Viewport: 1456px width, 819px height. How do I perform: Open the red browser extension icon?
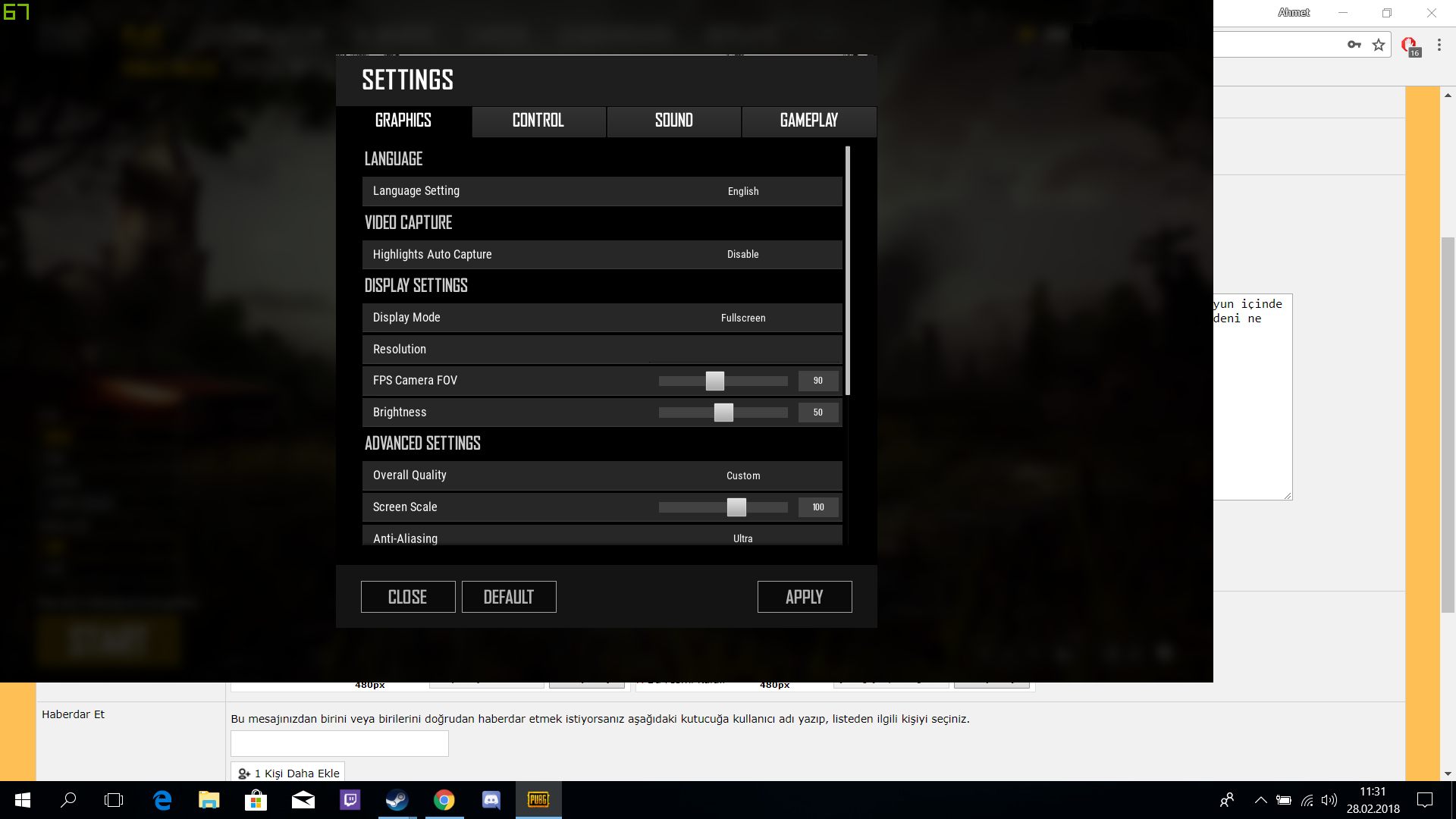[x=1410, y=45]
